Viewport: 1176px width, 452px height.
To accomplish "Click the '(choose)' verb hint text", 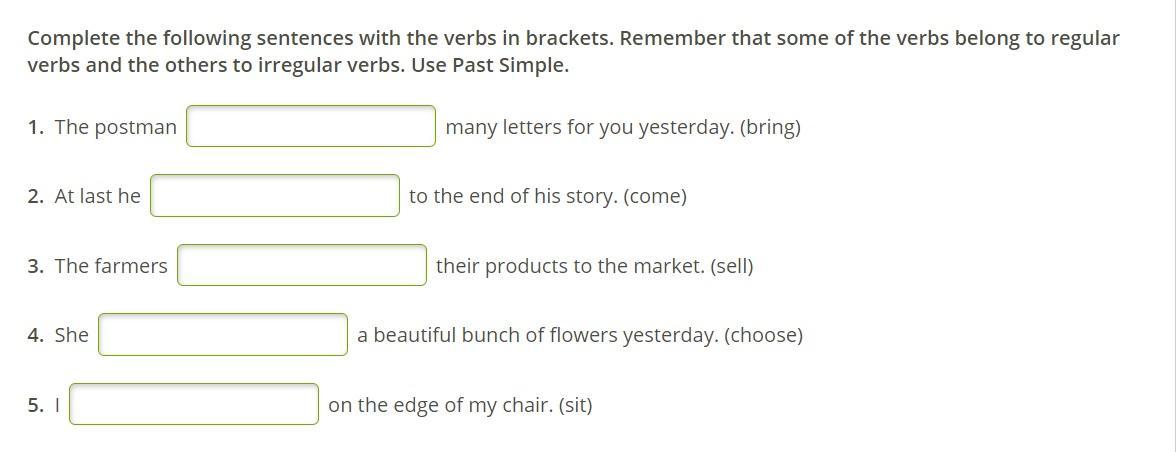I will [764, 335].
